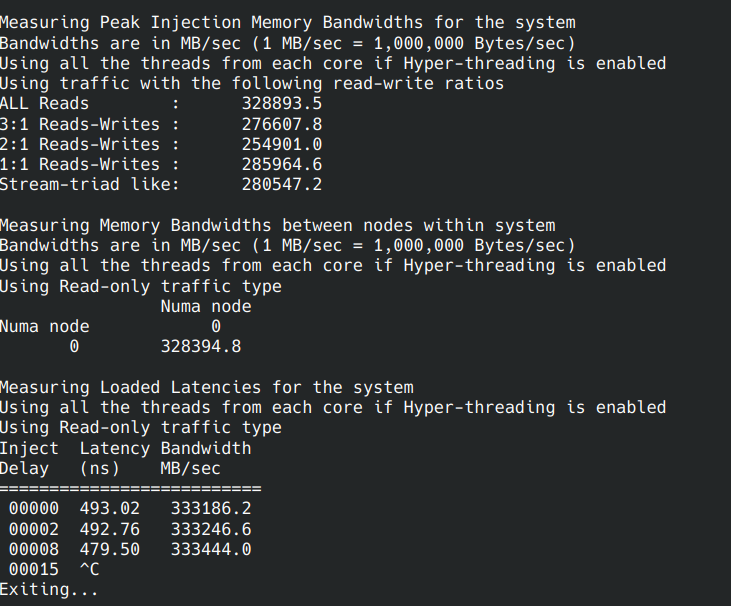
Task: Click the latency value 493.02
Action: point(110,508)
